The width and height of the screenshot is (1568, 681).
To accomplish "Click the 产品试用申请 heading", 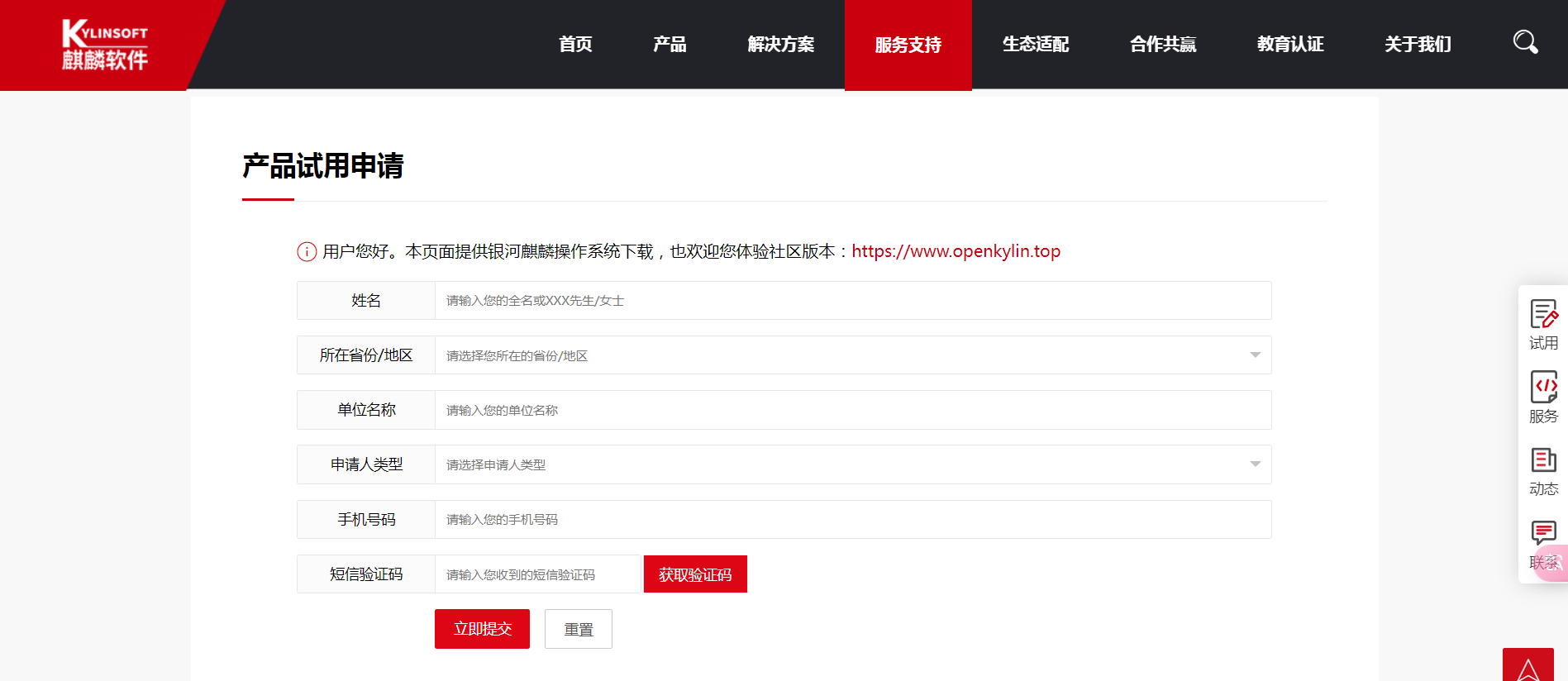I will 323,165.
